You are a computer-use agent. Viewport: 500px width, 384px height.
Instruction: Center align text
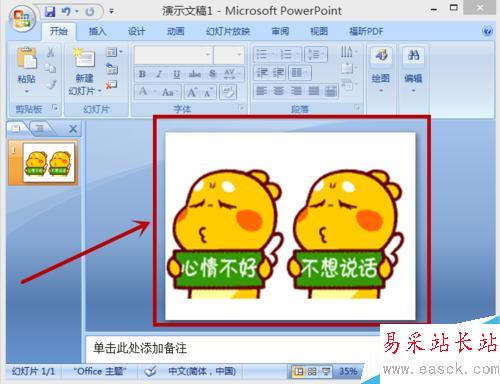point(279,91)
